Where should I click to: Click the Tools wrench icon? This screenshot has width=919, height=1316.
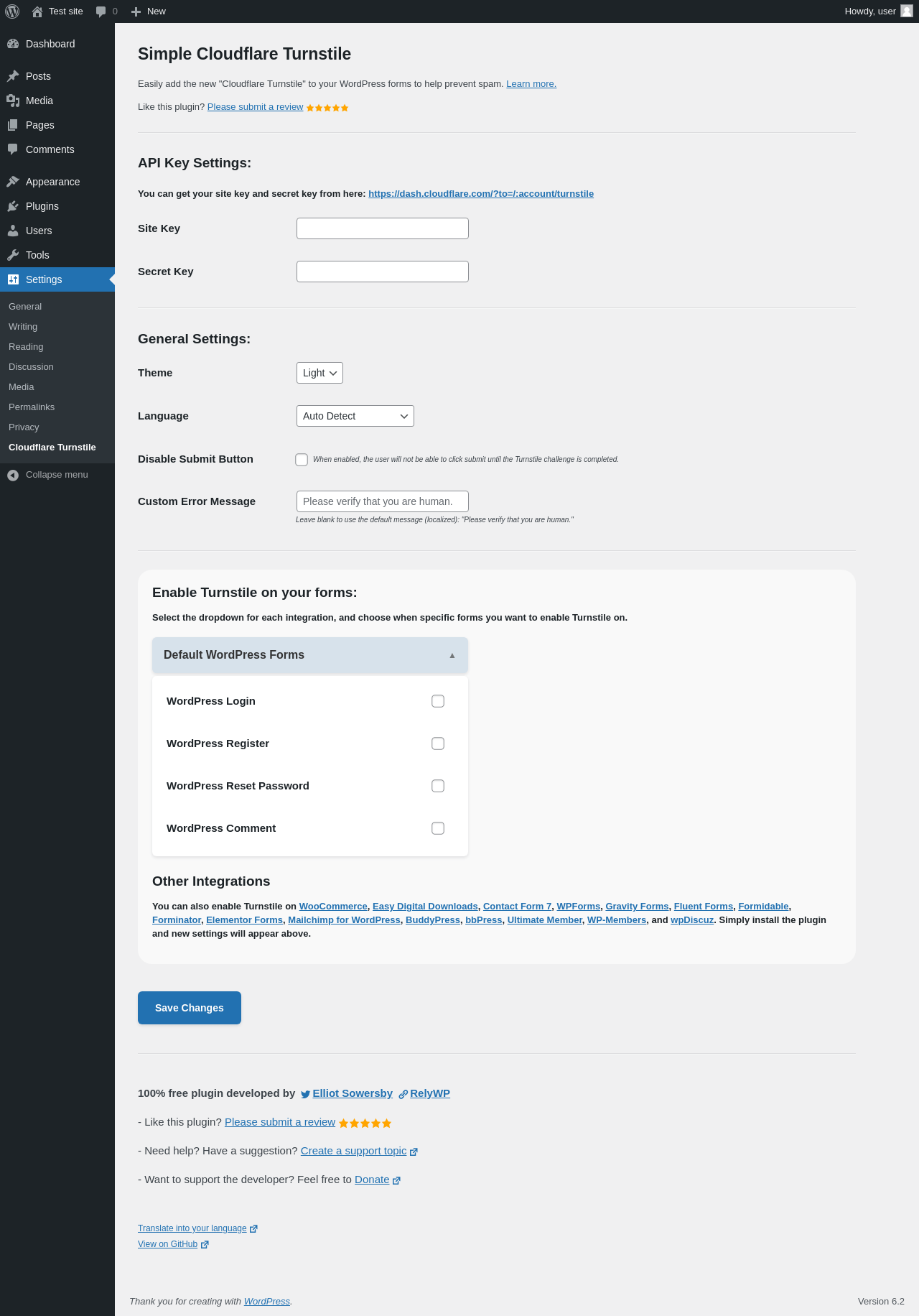[13, 255]
